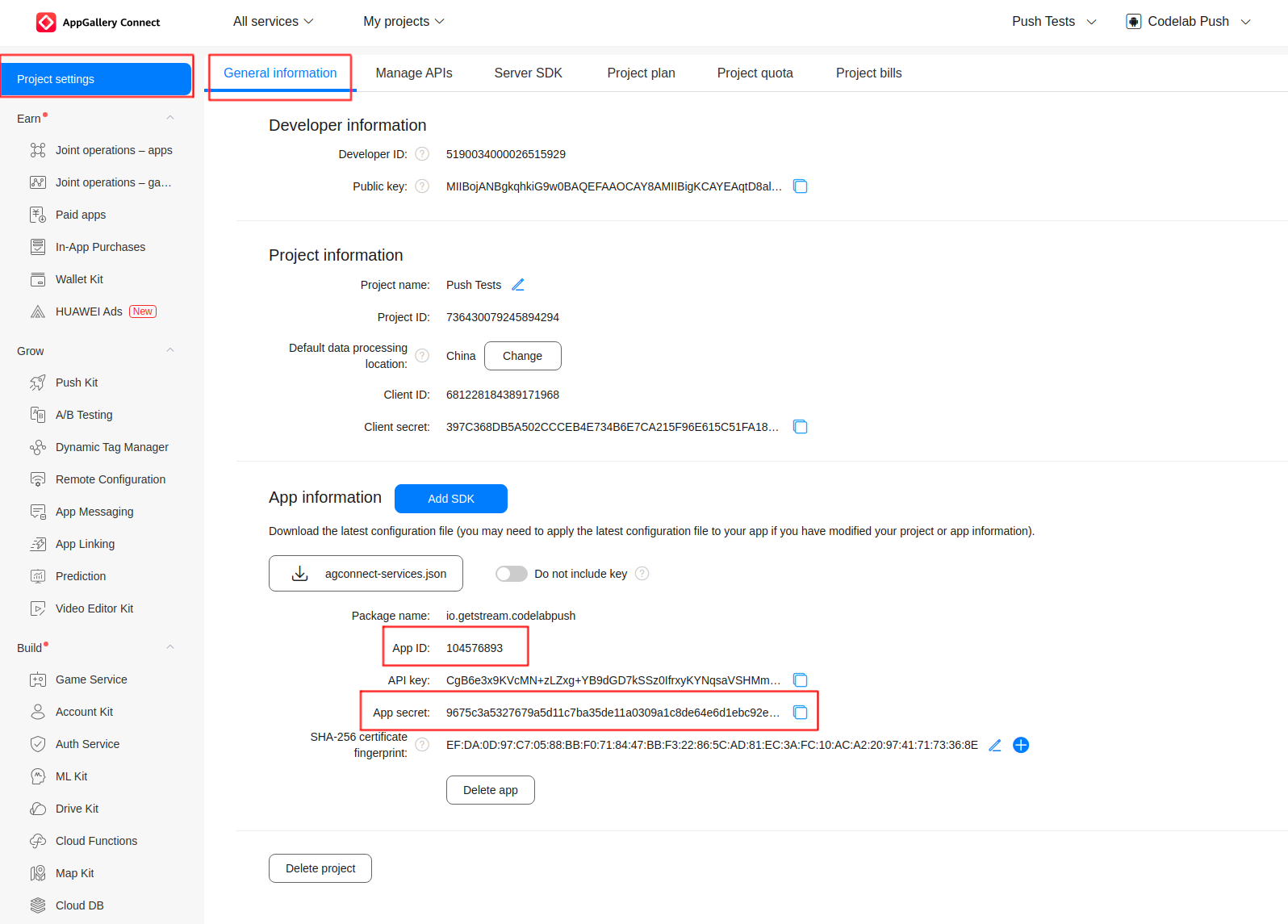Show help for Public key
The width and height of the screenshot is (1288, 924).
422,186
